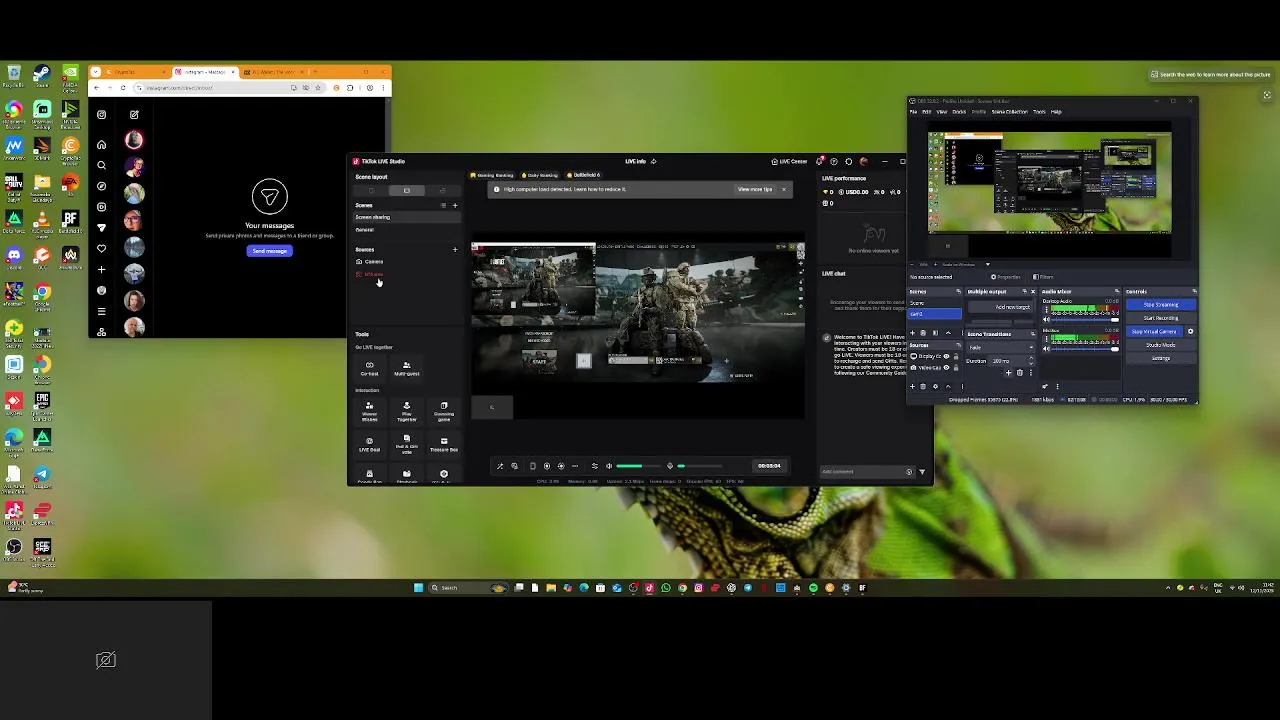Open Instagram Reels in sidebar
1280x720 pixels.
101,207
